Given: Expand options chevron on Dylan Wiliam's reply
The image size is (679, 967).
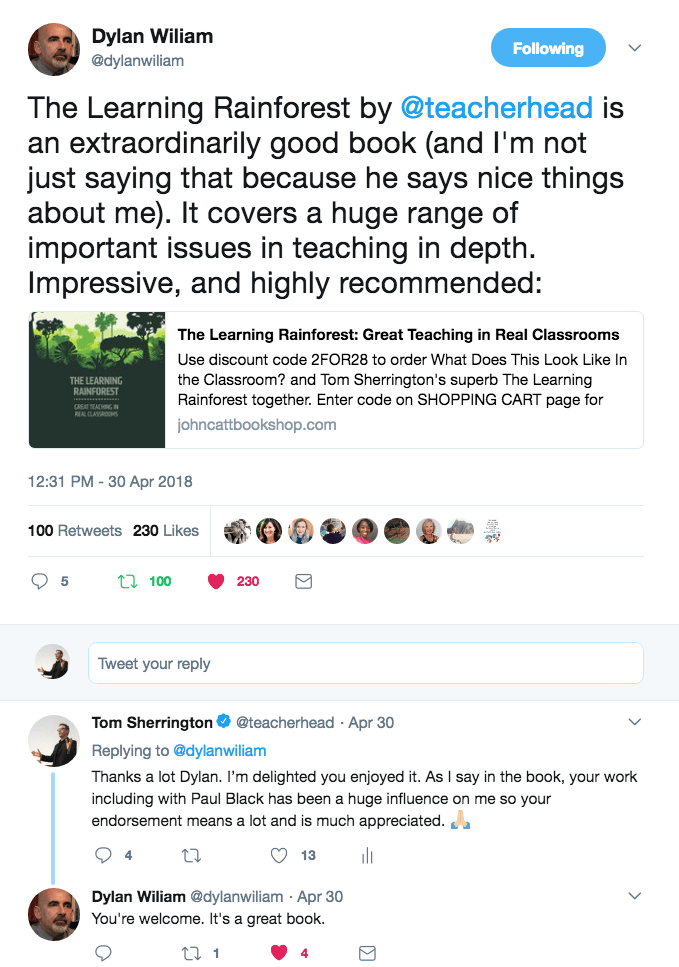Looking at the screenshot, I should [635, 895].
